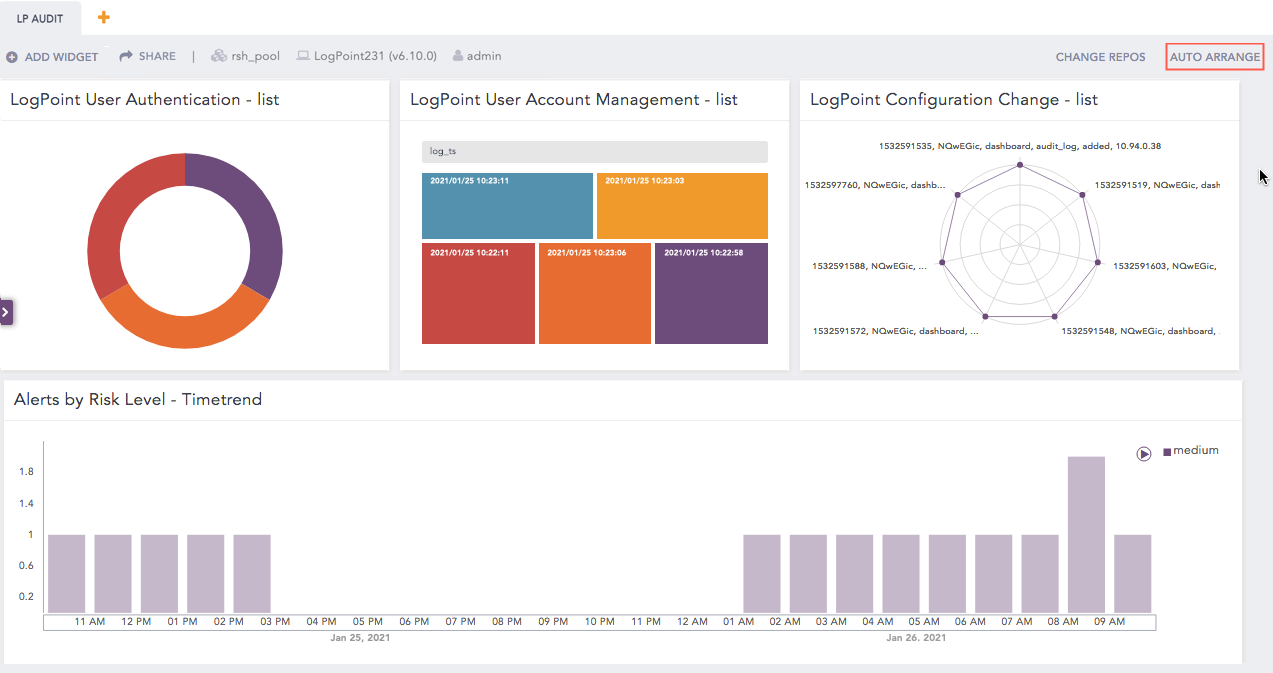
Task: Start playback of the Timetrend chart
Action: coord(1143,453)
